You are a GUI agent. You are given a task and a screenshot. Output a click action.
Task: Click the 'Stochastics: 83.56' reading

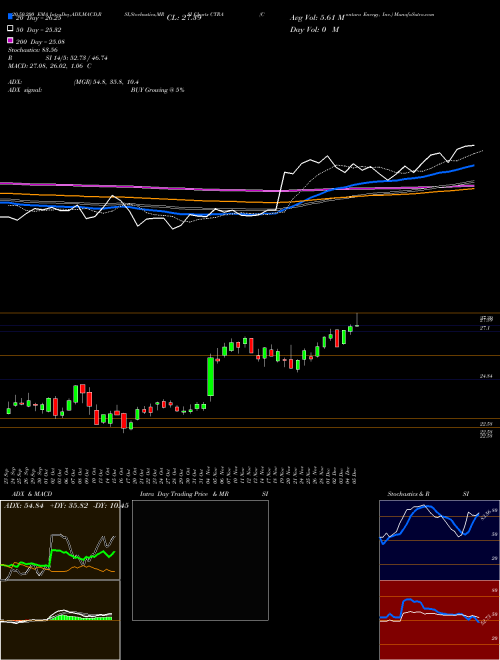[32, 50]
